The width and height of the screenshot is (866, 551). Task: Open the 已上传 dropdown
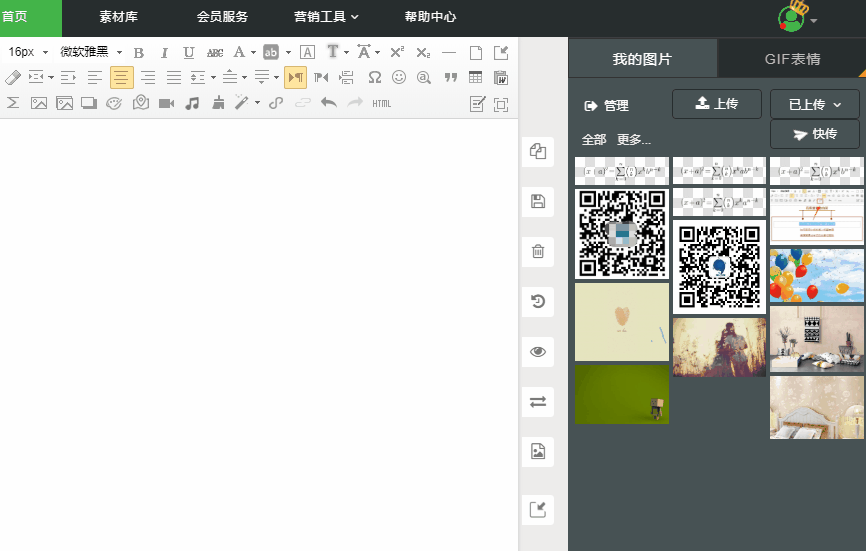click(x=815, y=104)
